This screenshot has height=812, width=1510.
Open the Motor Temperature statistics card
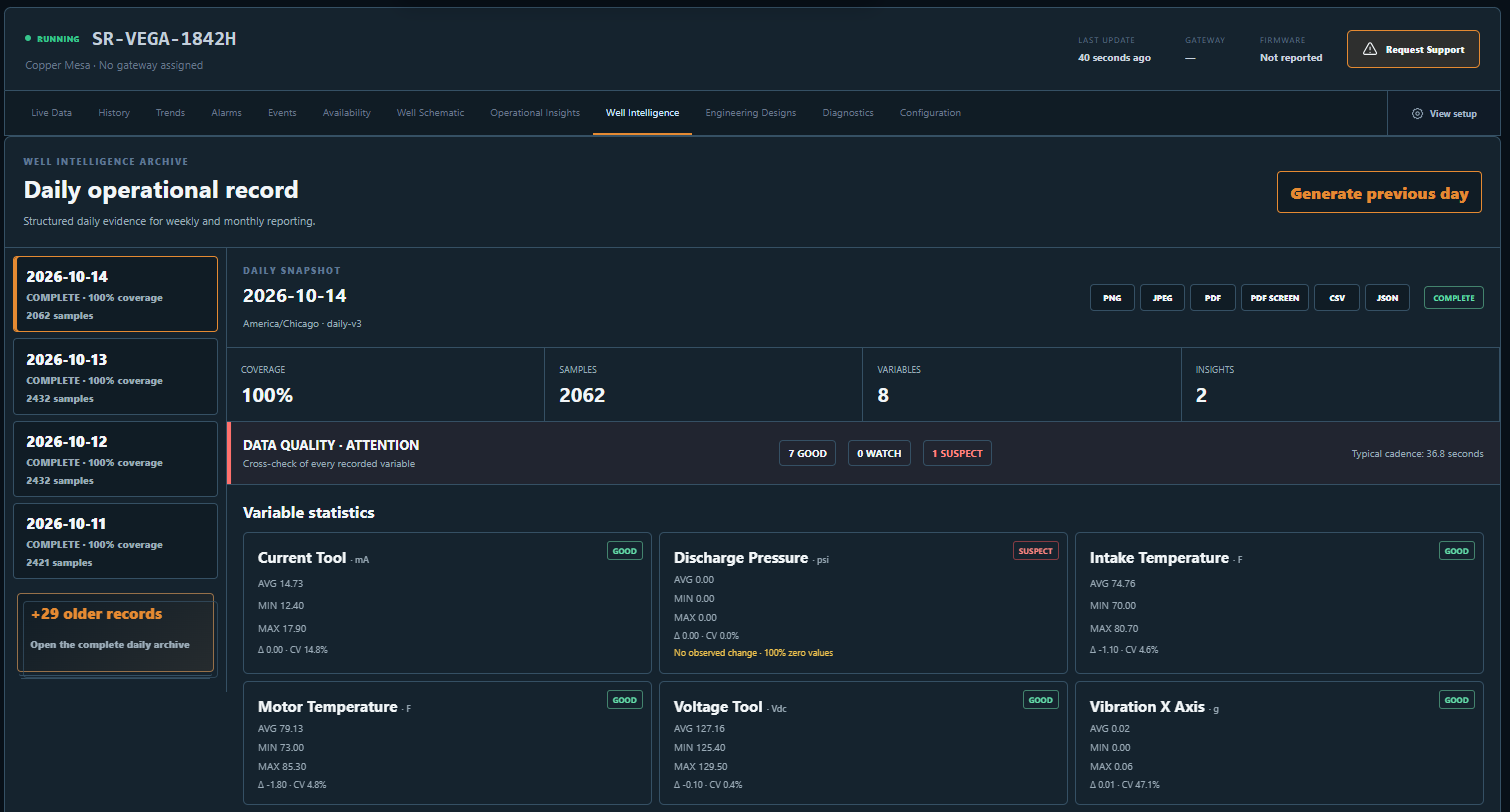tap(447, 743)
